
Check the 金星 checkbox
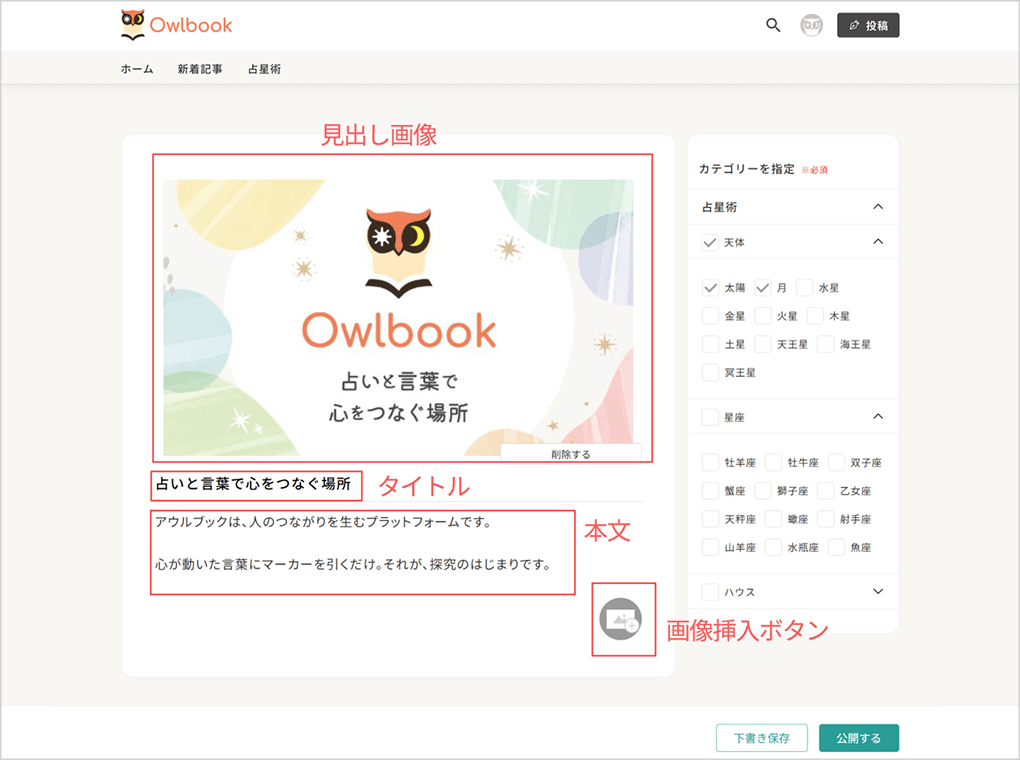point(710,316)
